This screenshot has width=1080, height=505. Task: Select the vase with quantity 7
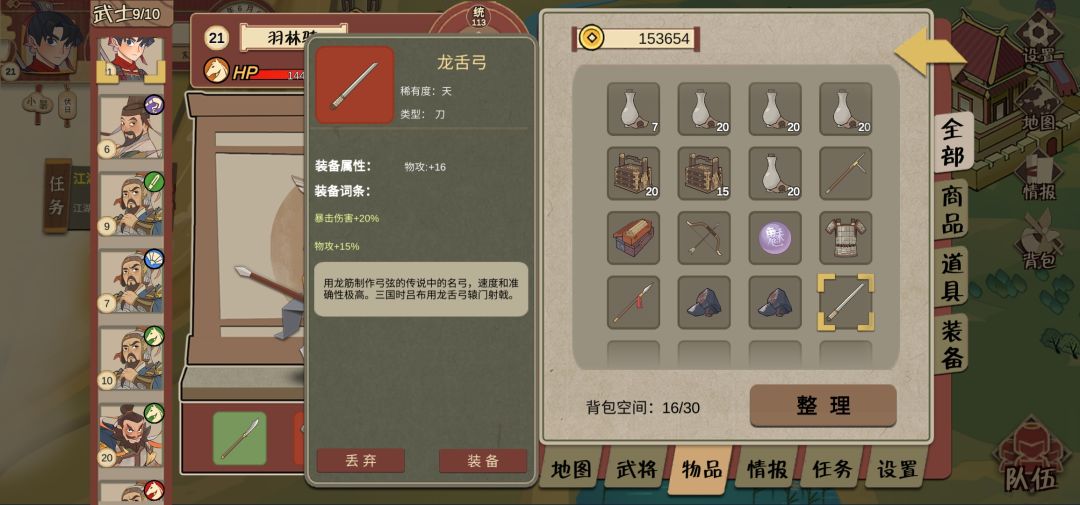633,109
